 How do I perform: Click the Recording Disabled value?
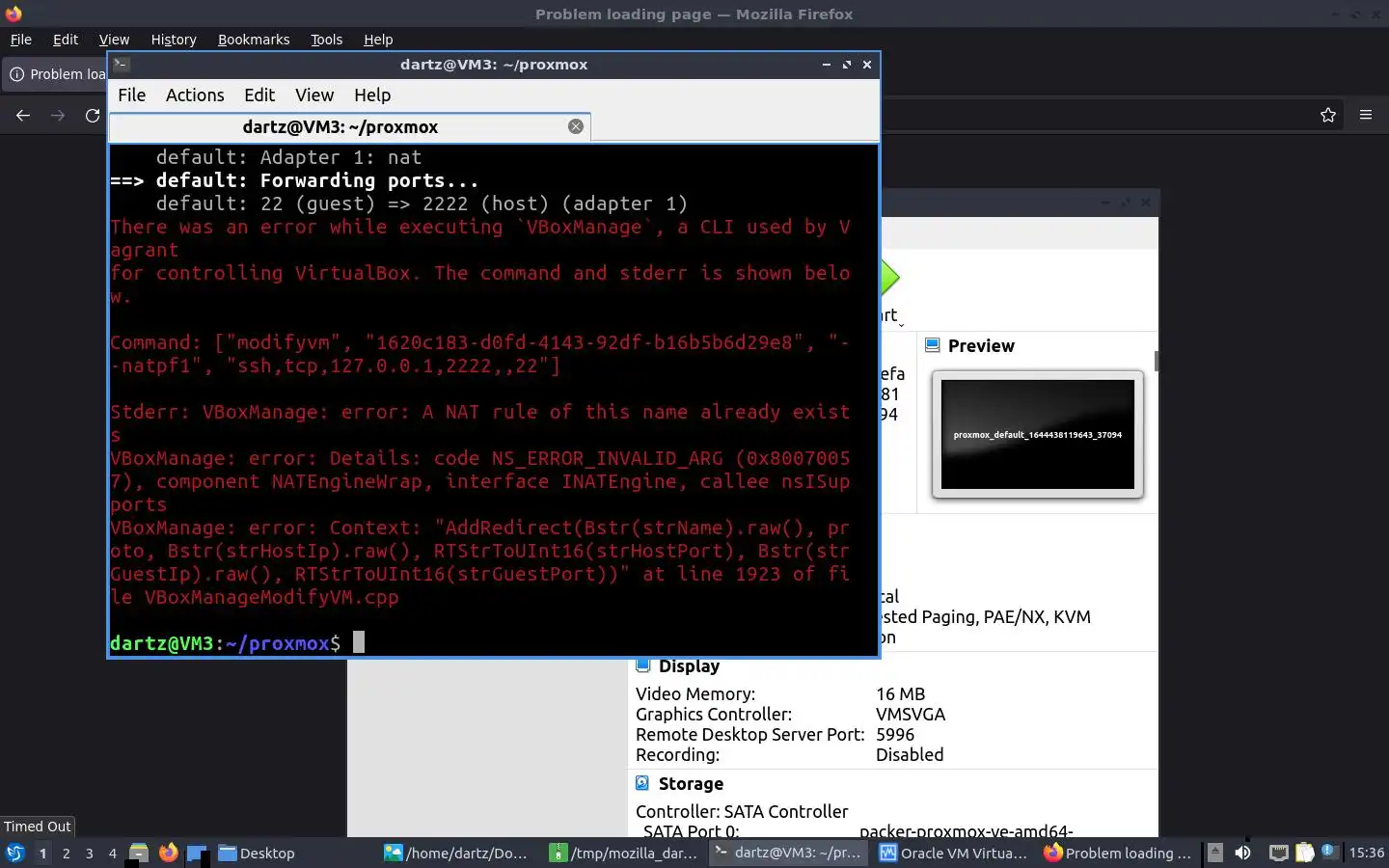[x=910, y=755]
